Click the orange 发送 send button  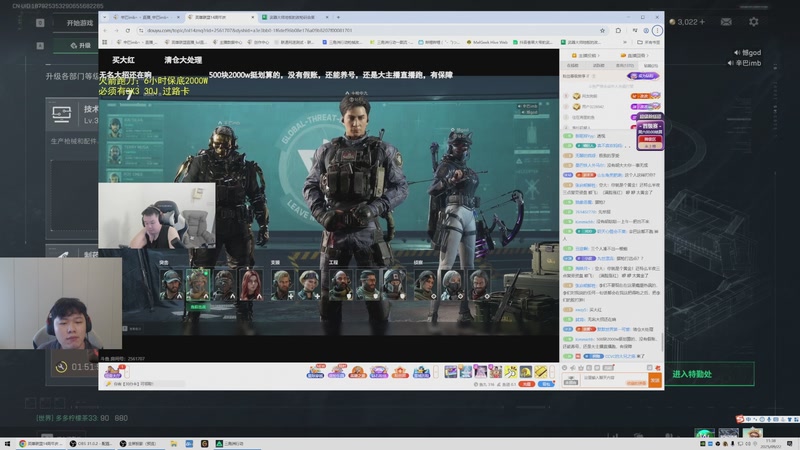point(655,380)
